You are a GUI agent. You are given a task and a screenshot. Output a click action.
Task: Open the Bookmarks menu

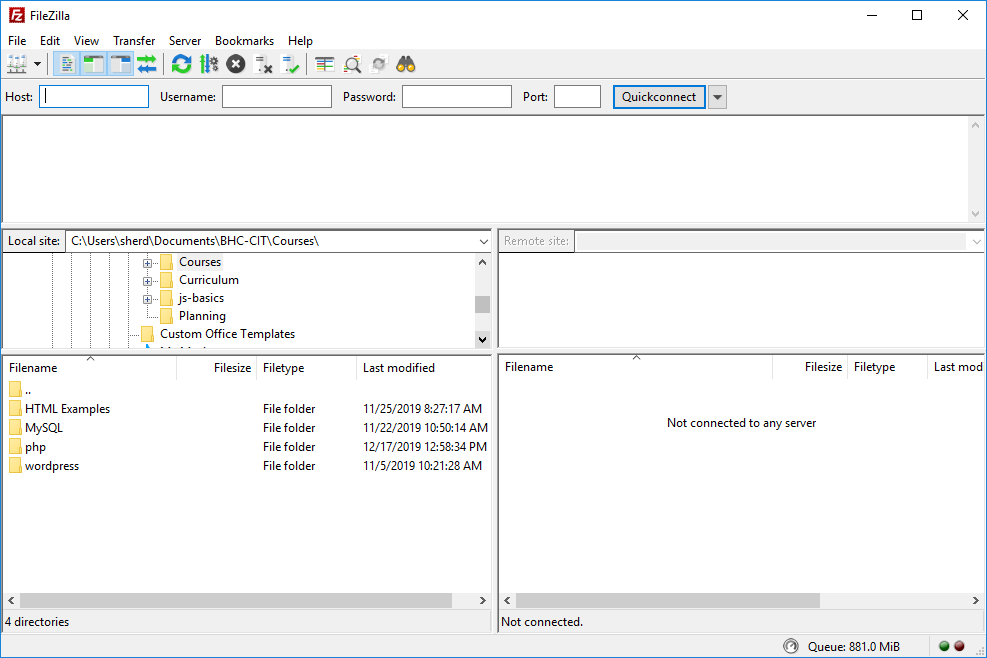click(x=244, y=40)
